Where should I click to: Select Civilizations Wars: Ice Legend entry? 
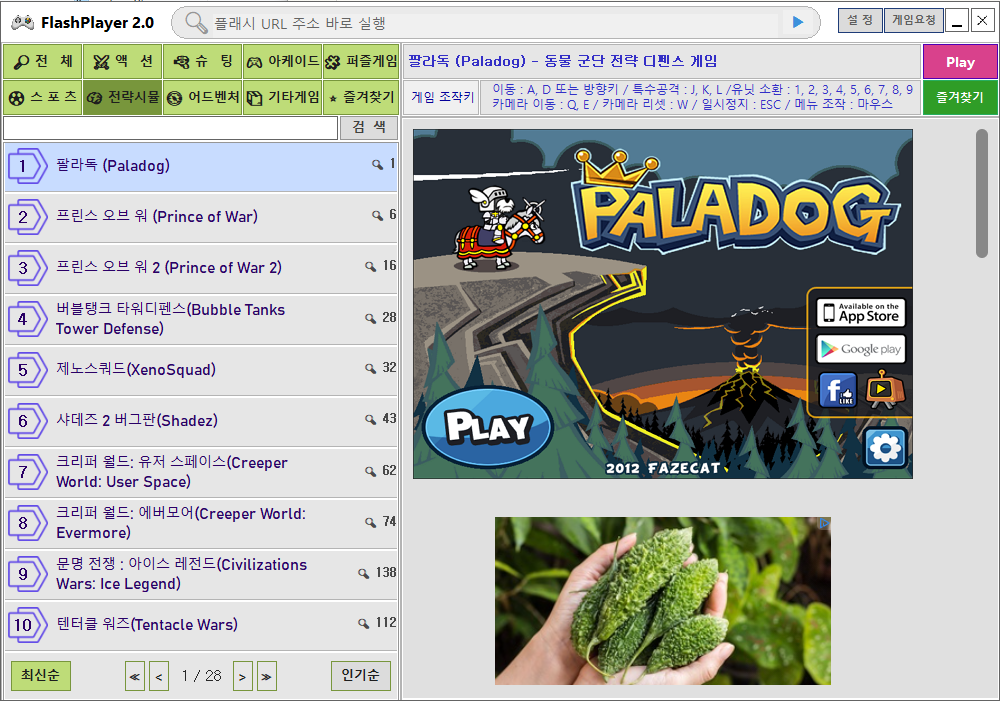[201, 574]
